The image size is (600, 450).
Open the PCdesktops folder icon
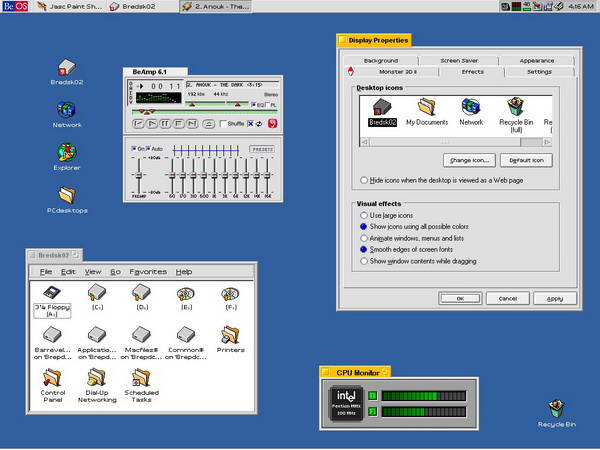click(x=67, y=195)
